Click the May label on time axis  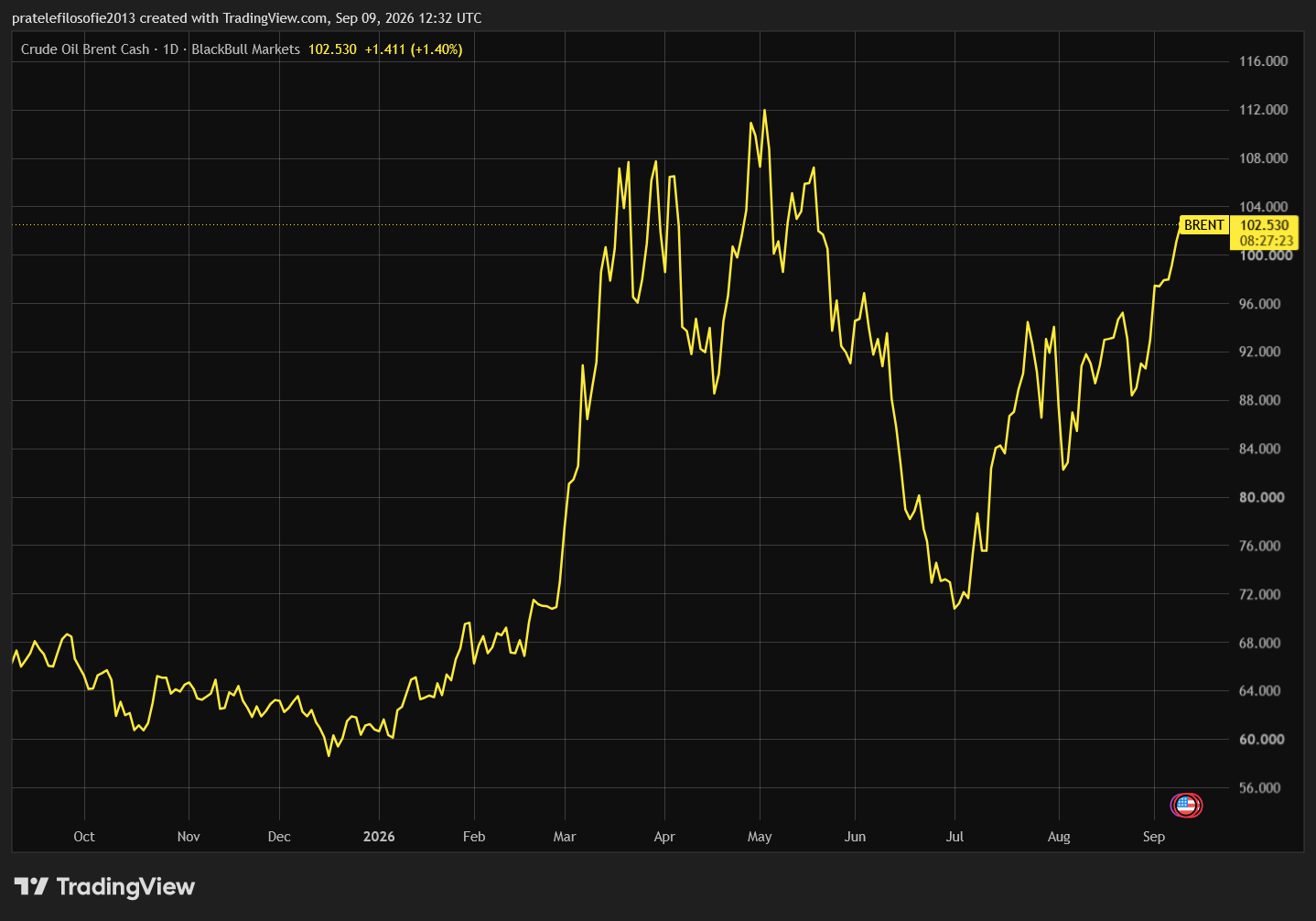click(760, 837)
